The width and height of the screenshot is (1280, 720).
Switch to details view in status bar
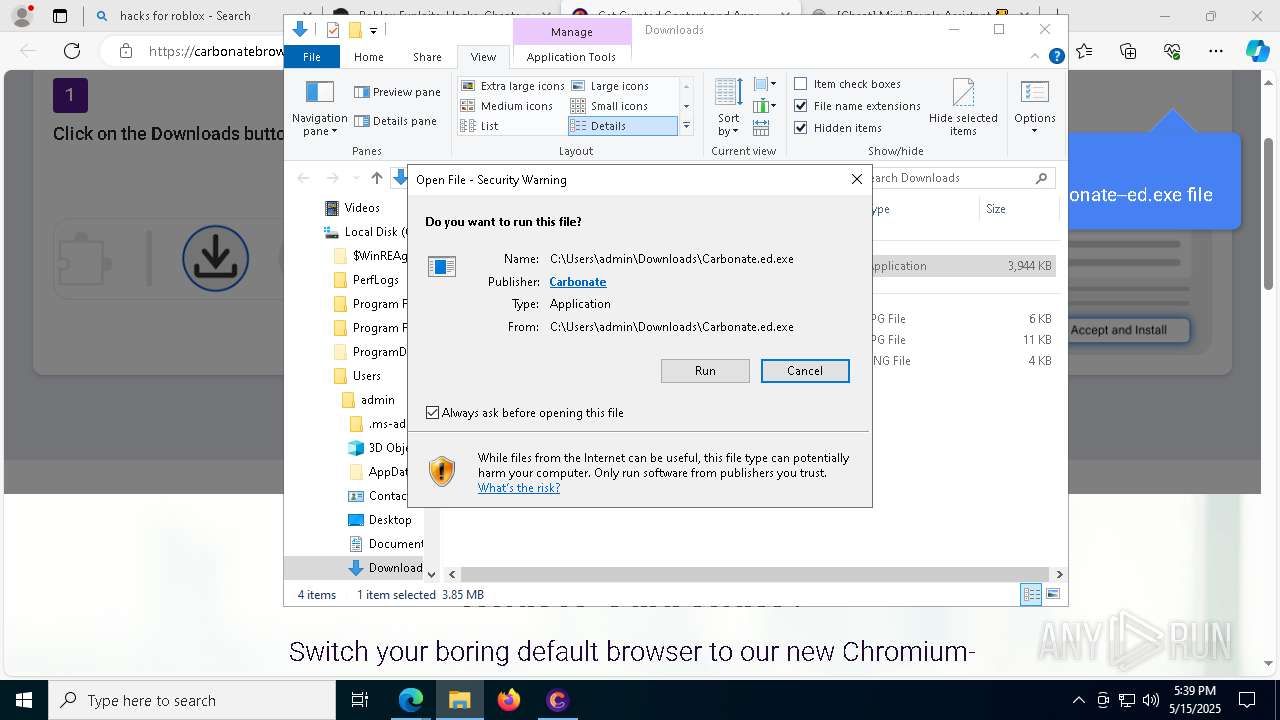(x=1031, y=595)
